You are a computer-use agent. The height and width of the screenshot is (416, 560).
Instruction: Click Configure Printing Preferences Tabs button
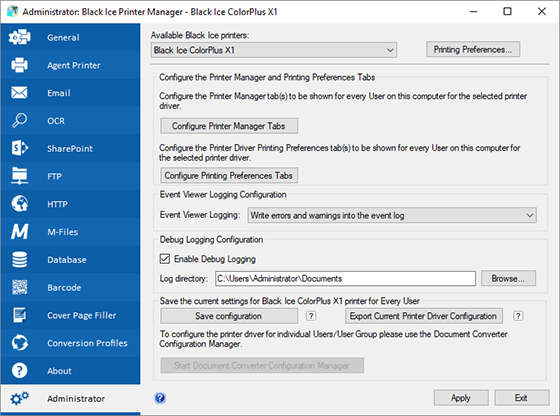tap(229, 175)
